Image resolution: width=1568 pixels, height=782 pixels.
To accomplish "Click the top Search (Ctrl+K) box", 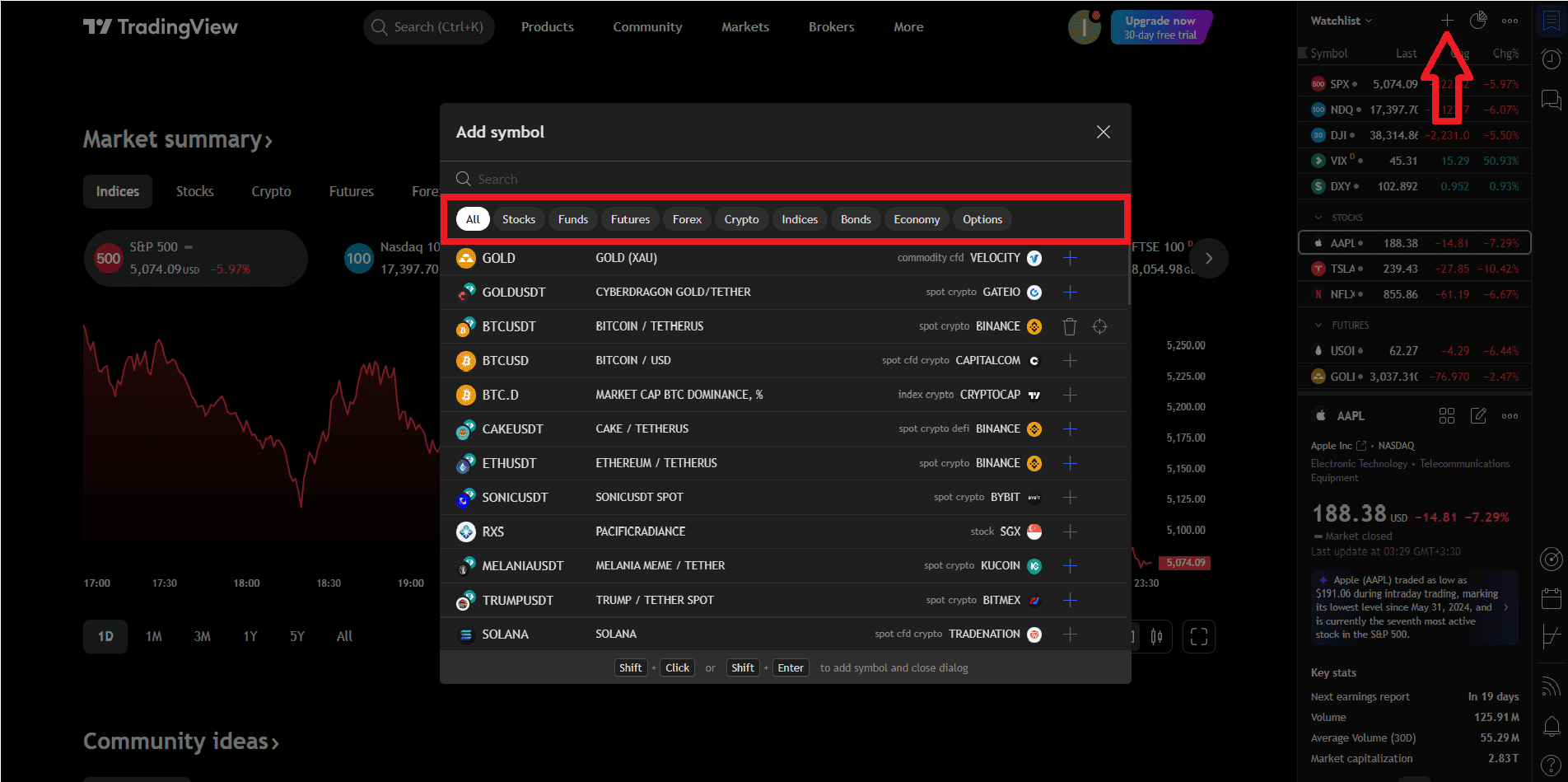I will (x=428, y=27).
